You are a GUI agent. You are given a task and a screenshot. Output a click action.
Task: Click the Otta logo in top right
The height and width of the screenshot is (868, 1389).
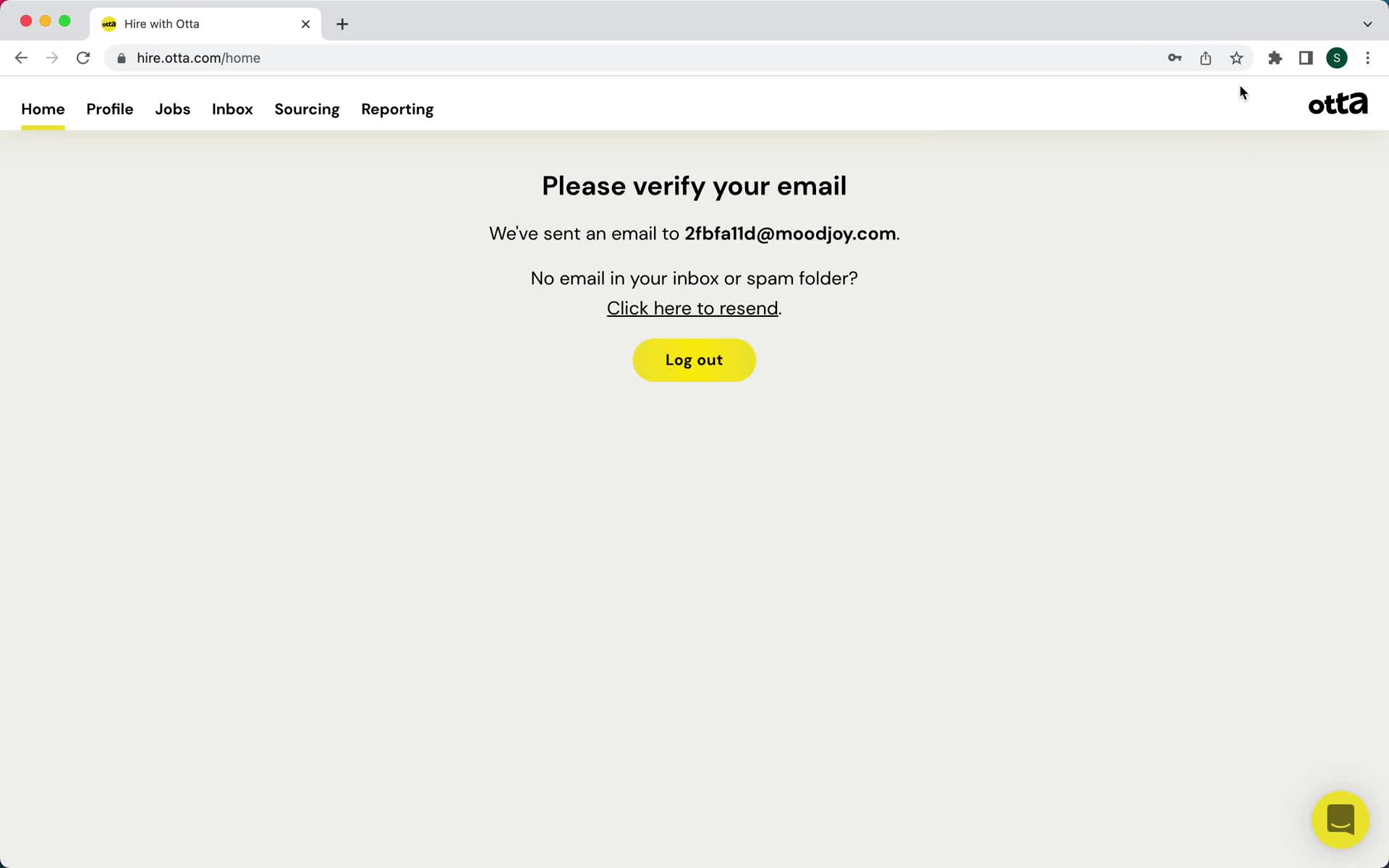point(1339,103)
